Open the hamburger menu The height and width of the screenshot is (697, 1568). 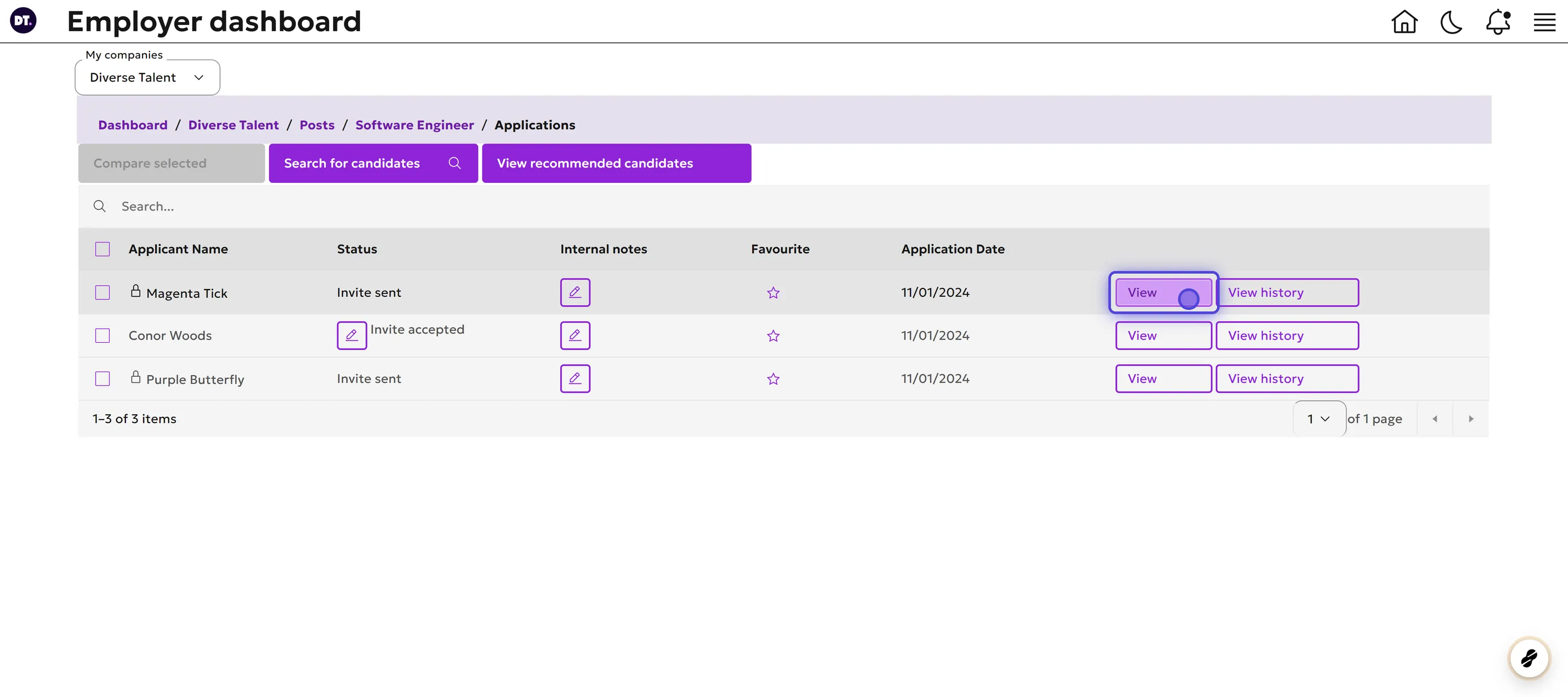(x=1544, y=22)
